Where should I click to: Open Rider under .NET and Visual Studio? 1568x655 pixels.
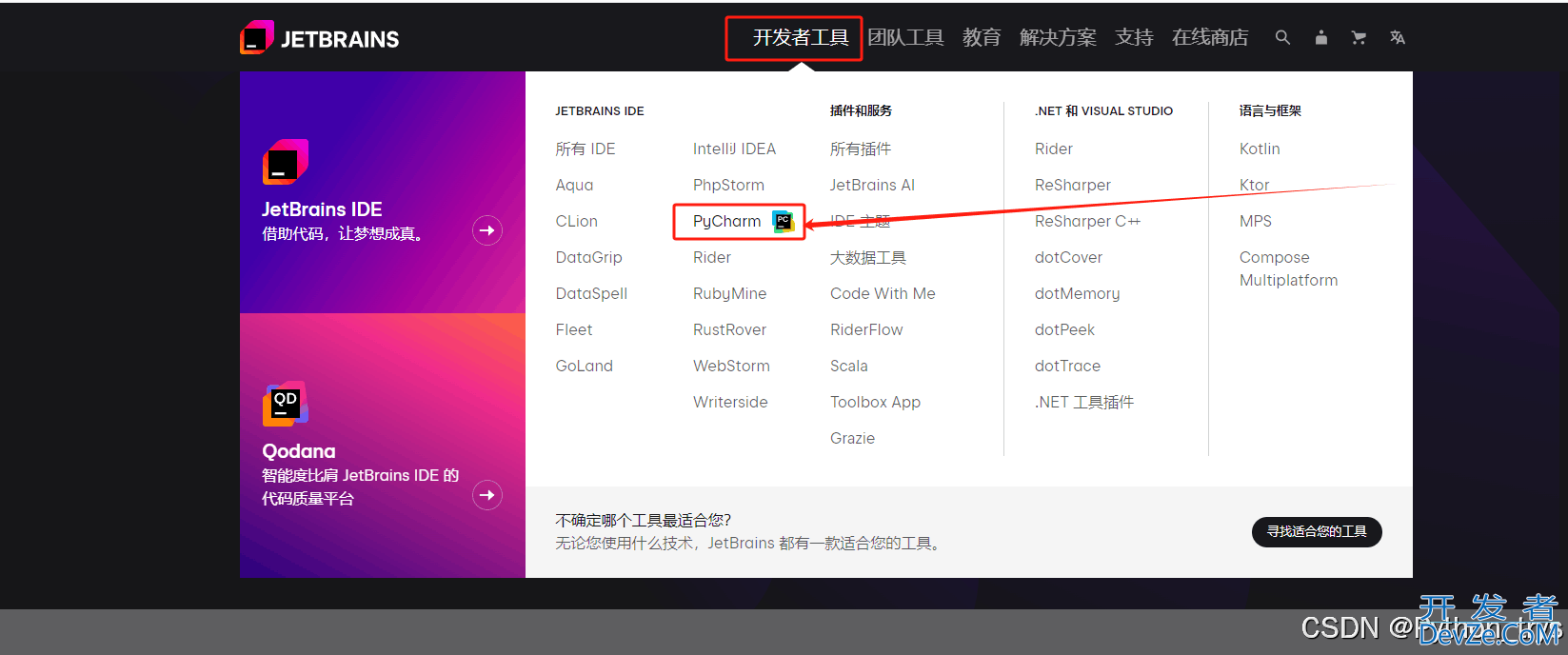click(x=1053, y=149)
